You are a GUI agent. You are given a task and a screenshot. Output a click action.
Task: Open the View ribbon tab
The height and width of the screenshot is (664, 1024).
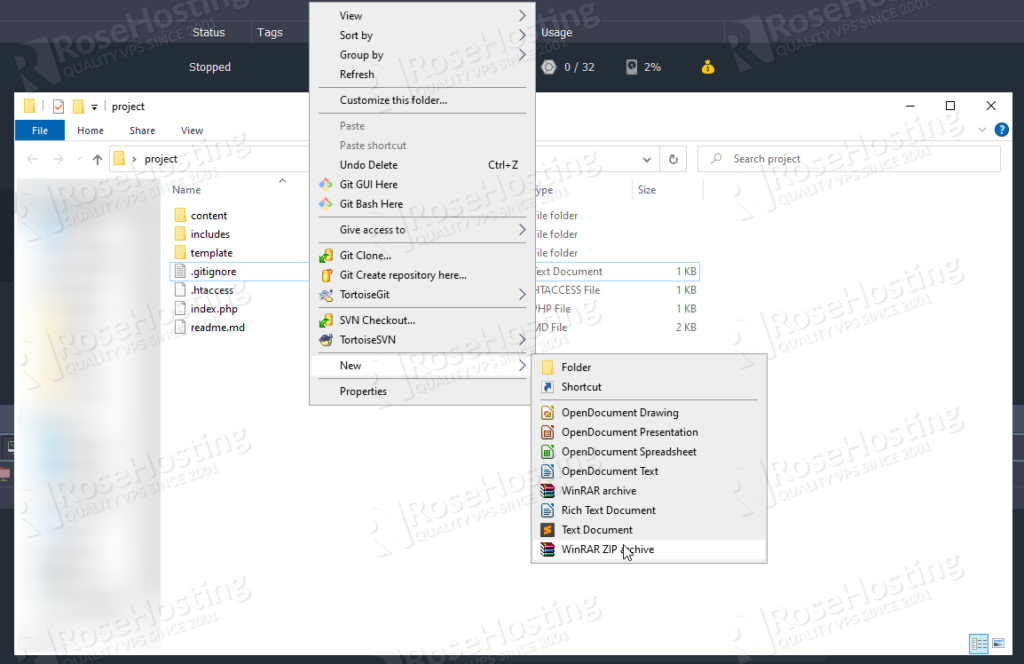[192, 131]
